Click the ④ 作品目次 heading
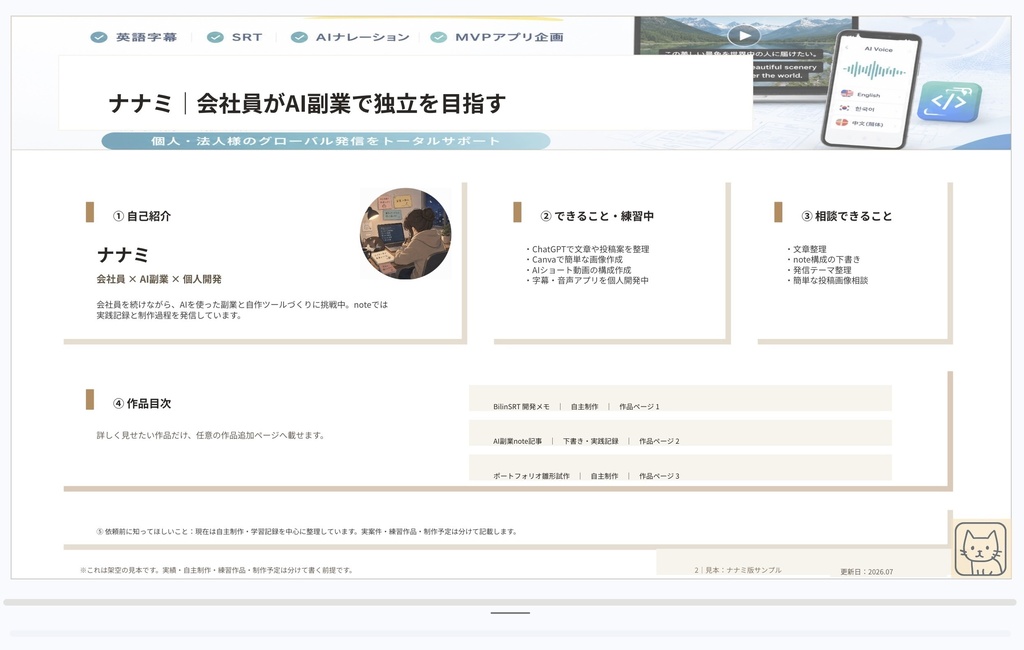The width and height of the screenshot is (1024, 650). [x=142, y=404]
